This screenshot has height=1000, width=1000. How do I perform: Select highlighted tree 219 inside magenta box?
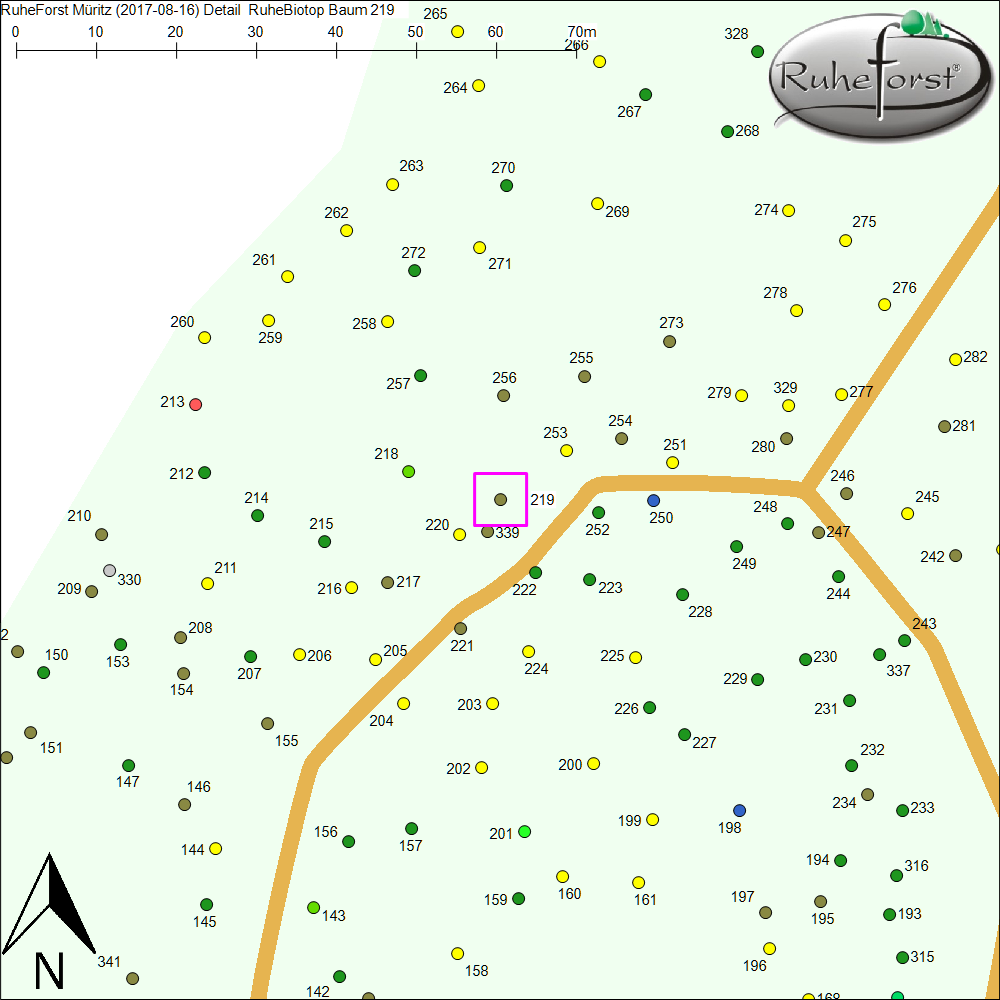click(500, 499)
